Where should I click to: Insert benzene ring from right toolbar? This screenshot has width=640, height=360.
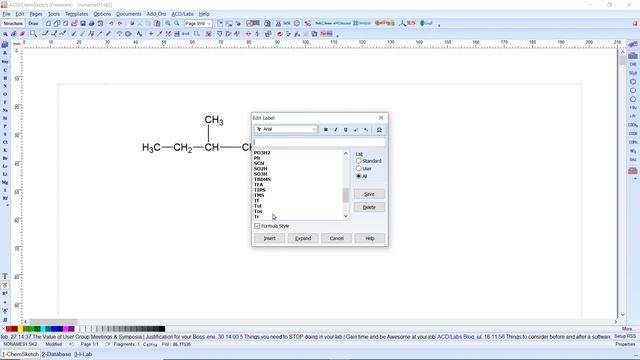pyautogui.click(x=633, y=82)
